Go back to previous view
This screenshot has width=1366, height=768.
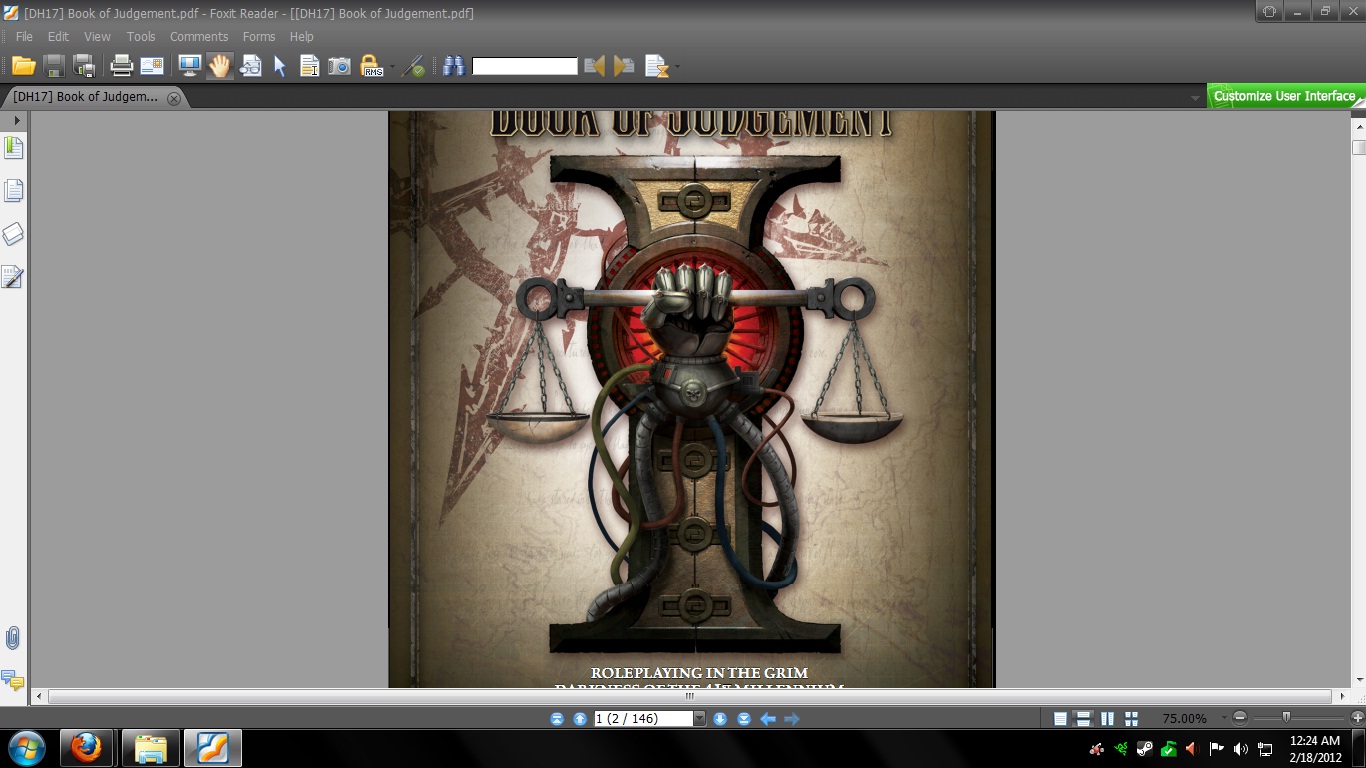click(768, 718)
